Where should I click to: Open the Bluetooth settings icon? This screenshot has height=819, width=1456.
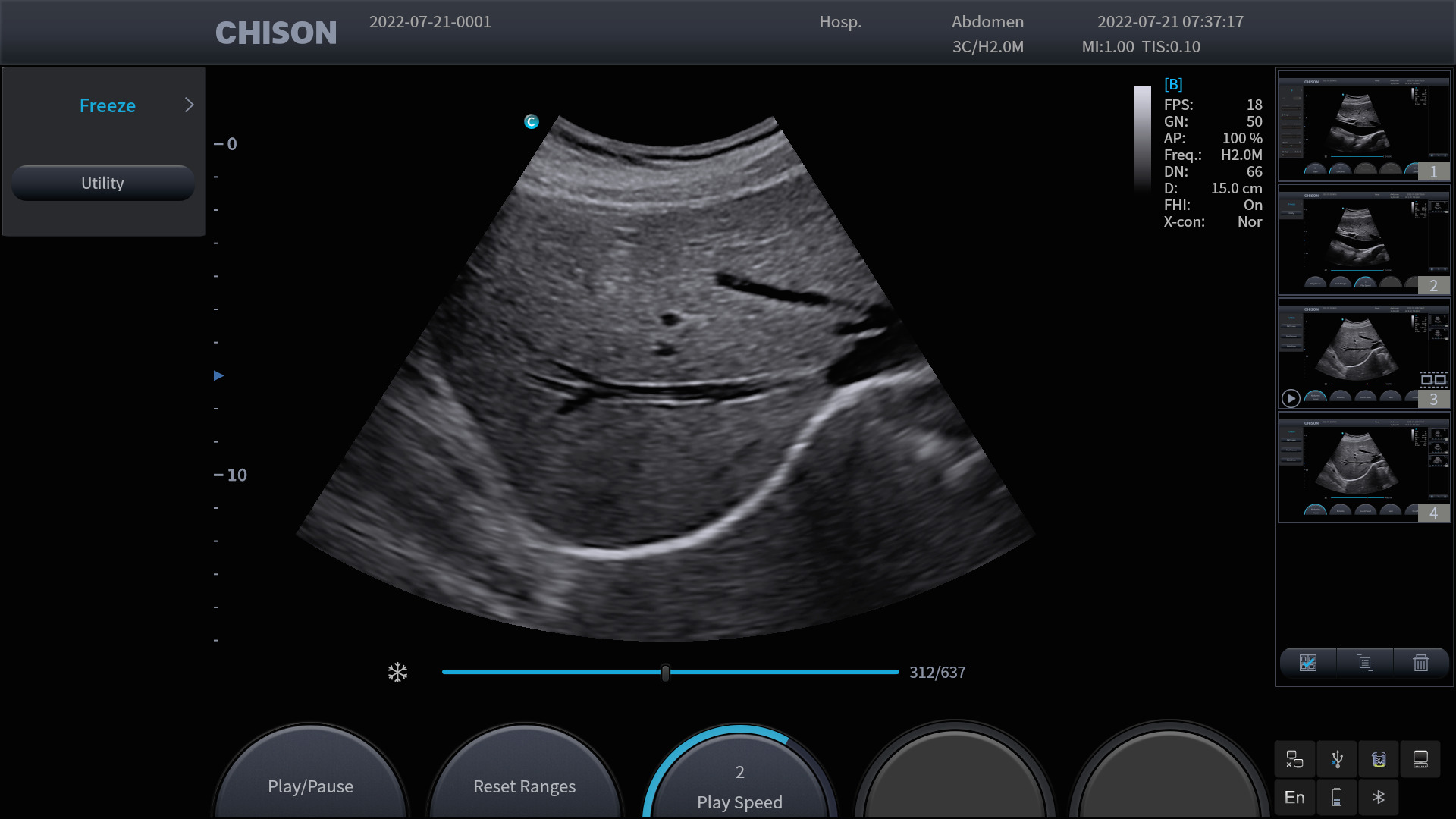tap(1379, 797)
